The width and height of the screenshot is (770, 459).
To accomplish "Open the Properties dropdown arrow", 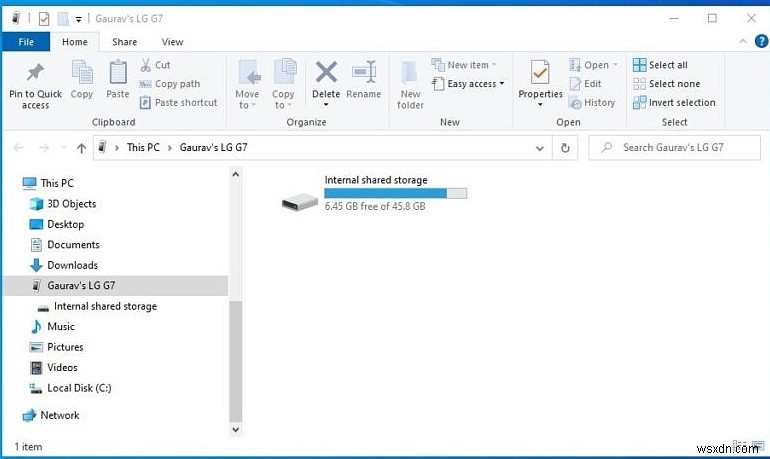I will [540, 105].
